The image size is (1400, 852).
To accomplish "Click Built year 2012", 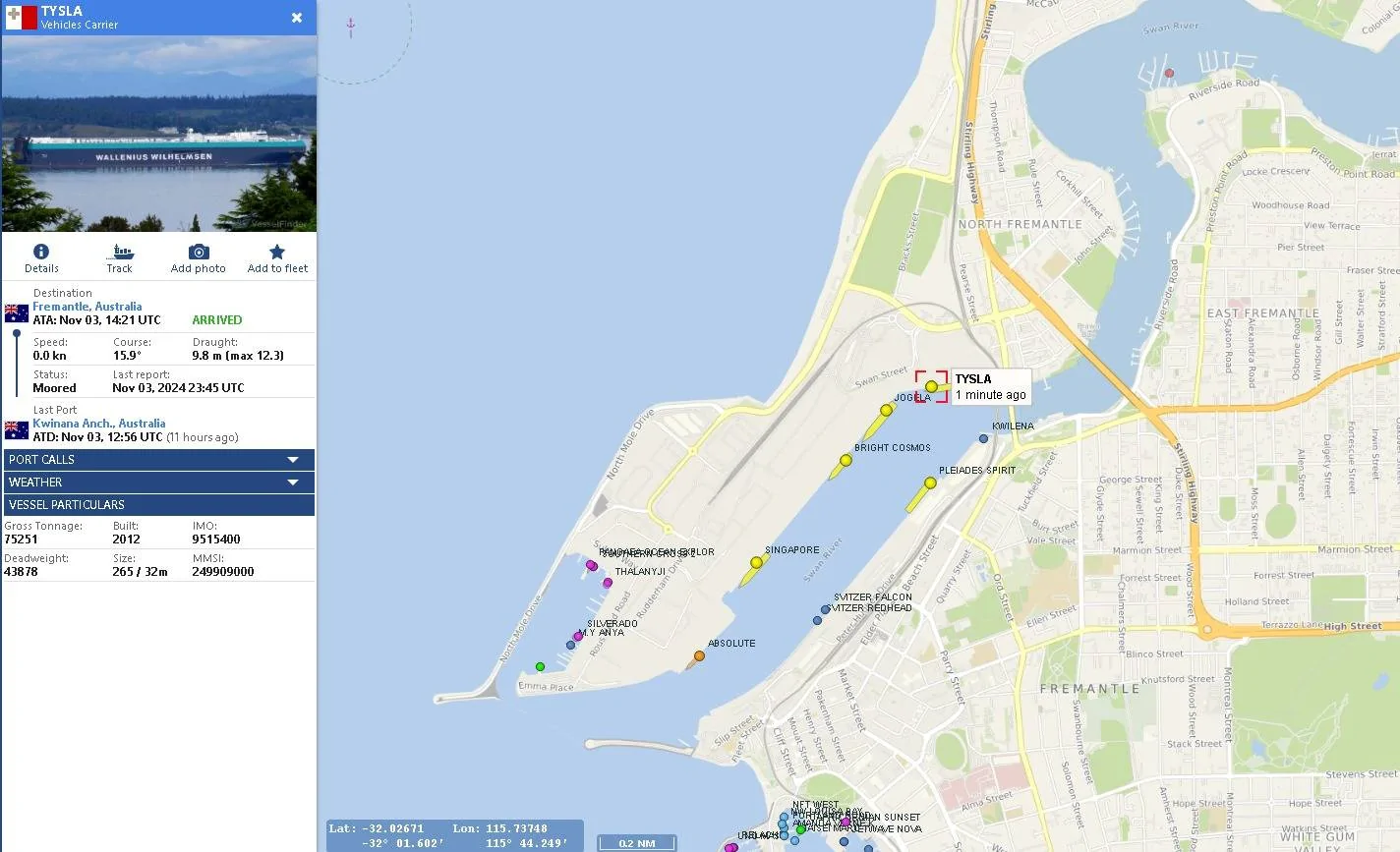I will (126, 540).
